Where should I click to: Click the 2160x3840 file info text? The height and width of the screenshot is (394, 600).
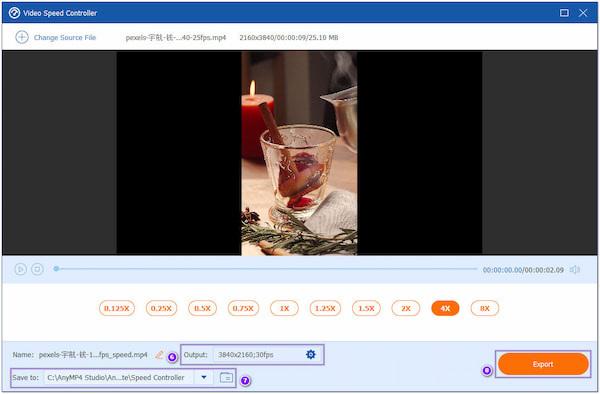click(289, 37)
